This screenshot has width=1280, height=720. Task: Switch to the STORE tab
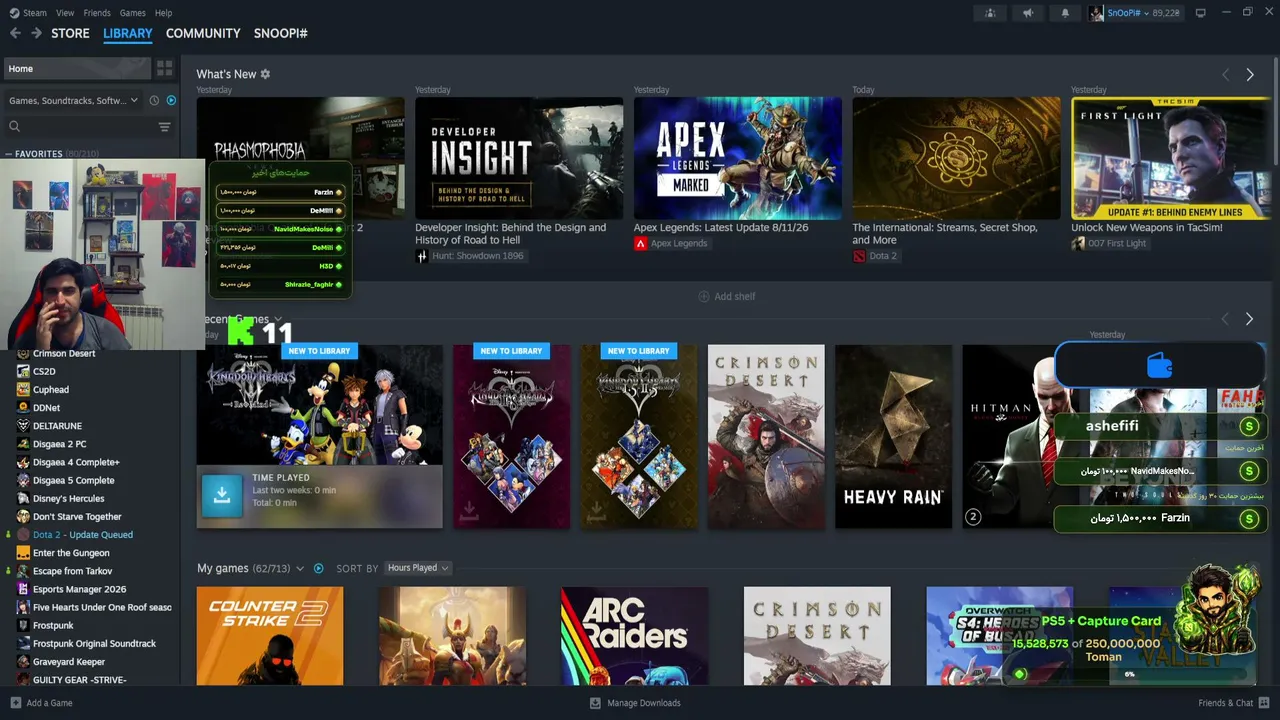pyautogui.click(x=70, y=33)
